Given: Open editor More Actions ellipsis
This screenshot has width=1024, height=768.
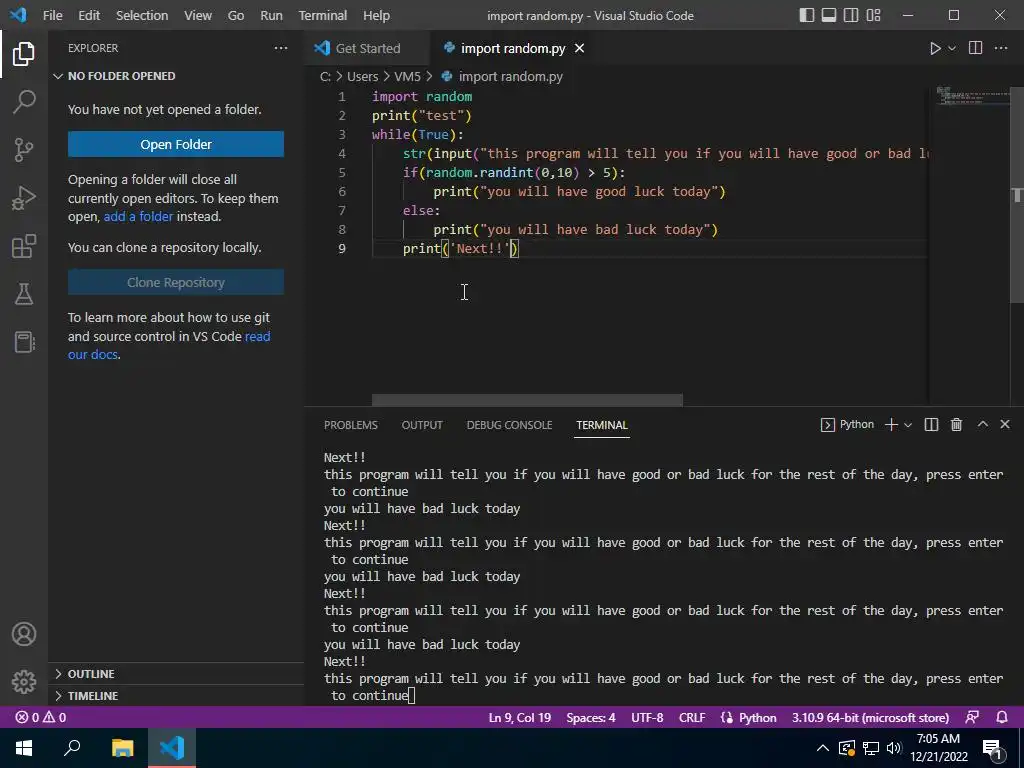Looking at the screenshot, I should point(1000,48).
